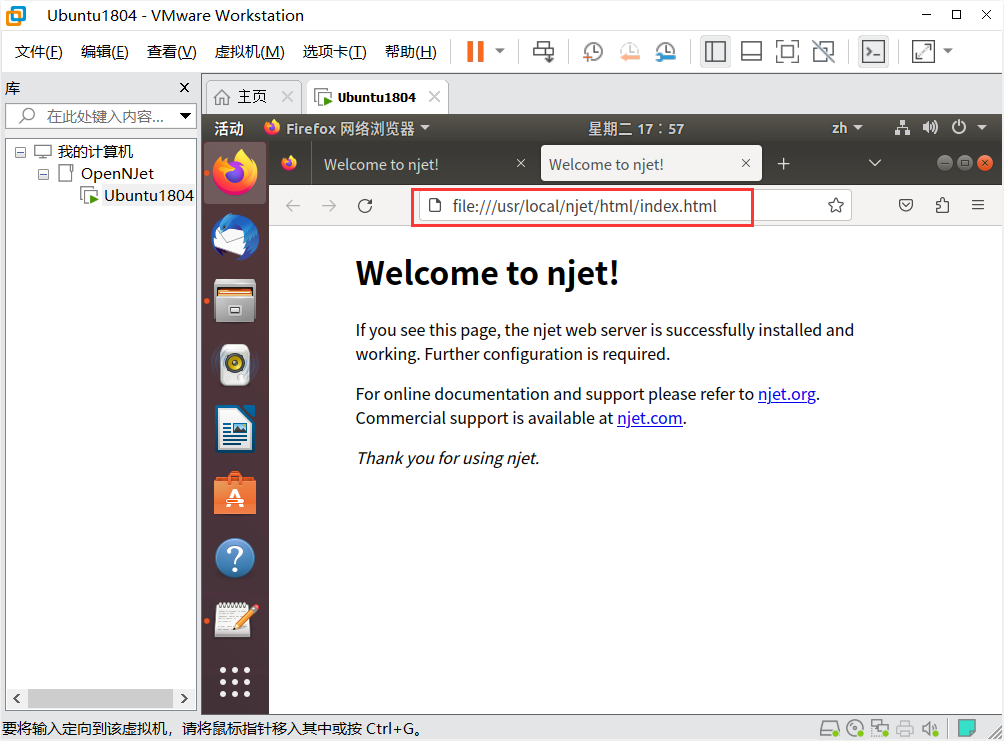
Task: Open the 文件(F) menu
Action: pos(39,52)
